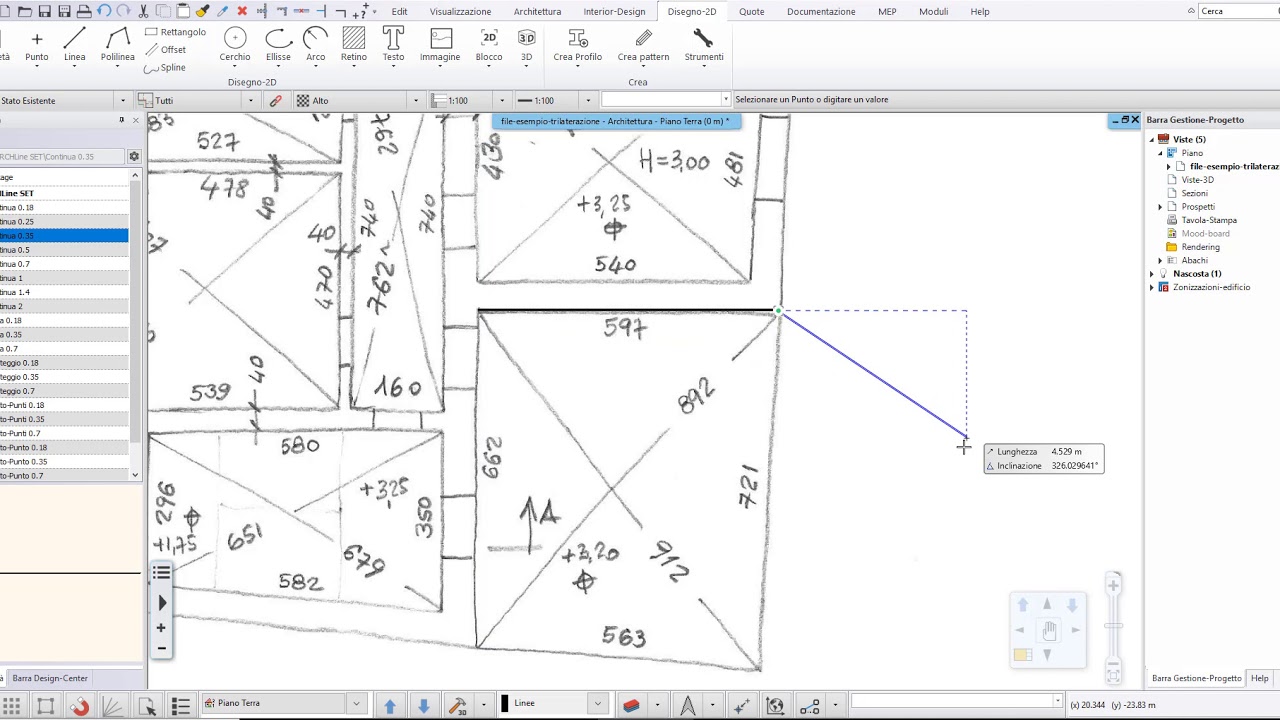Image resolution: width=1280 pixels, height=720 pixels.
Task: Click the Cerca search field
Action: pos(1238,11)
